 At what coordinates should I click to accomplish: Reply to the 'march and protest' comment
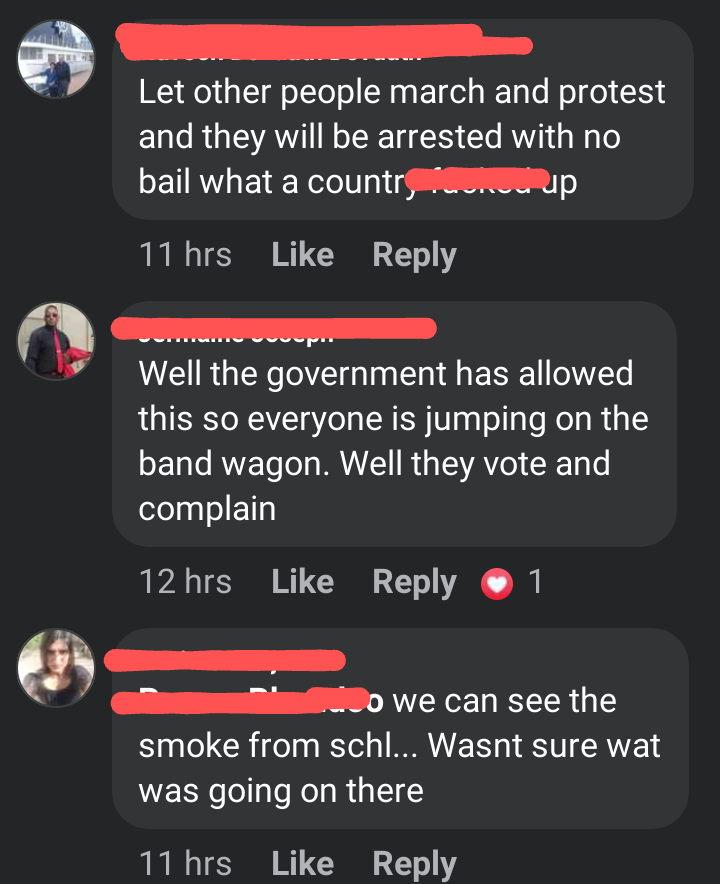[x=414, y=255]
